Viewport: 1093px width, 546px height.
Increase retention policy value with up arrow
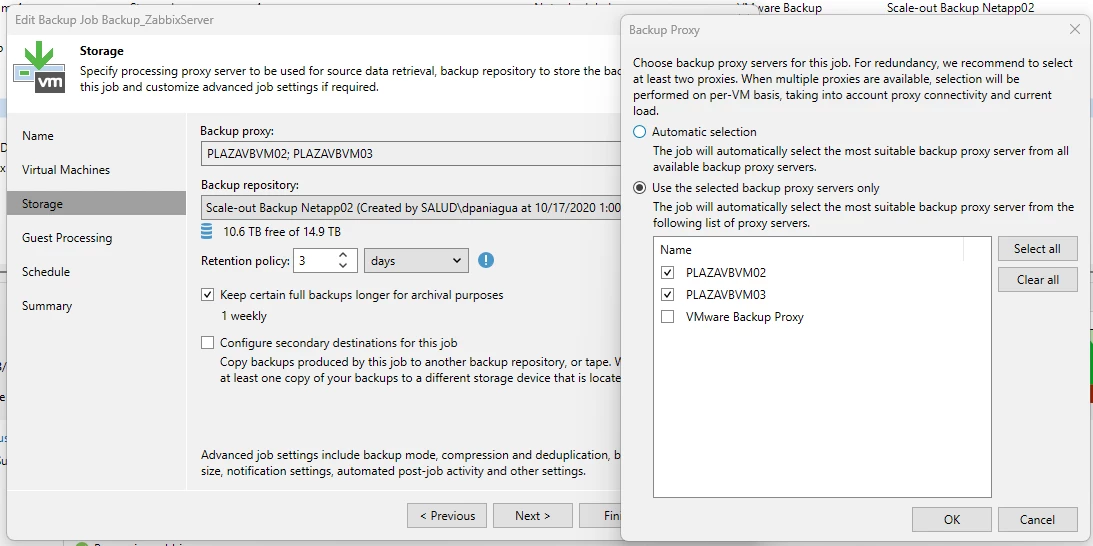coord(343,255)
